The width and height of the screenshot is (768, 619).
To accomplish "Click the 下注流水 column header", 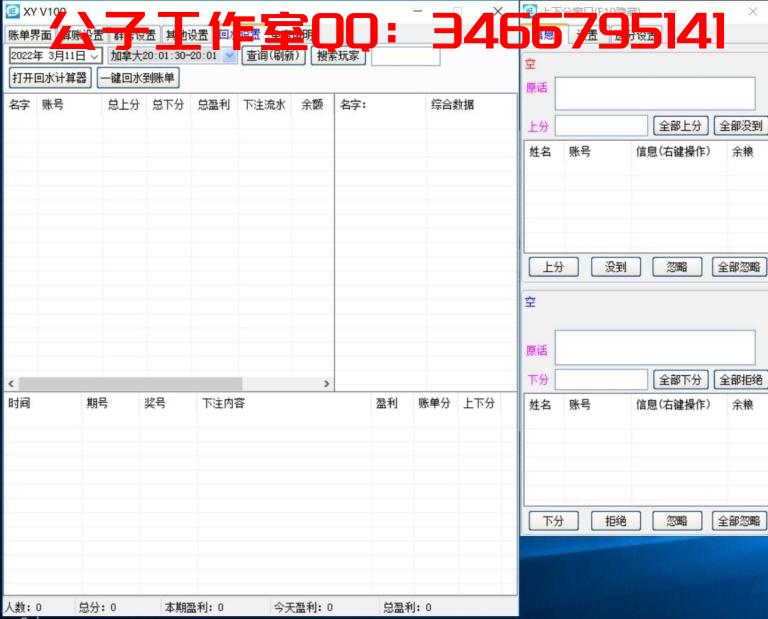I will click(264, 104).
